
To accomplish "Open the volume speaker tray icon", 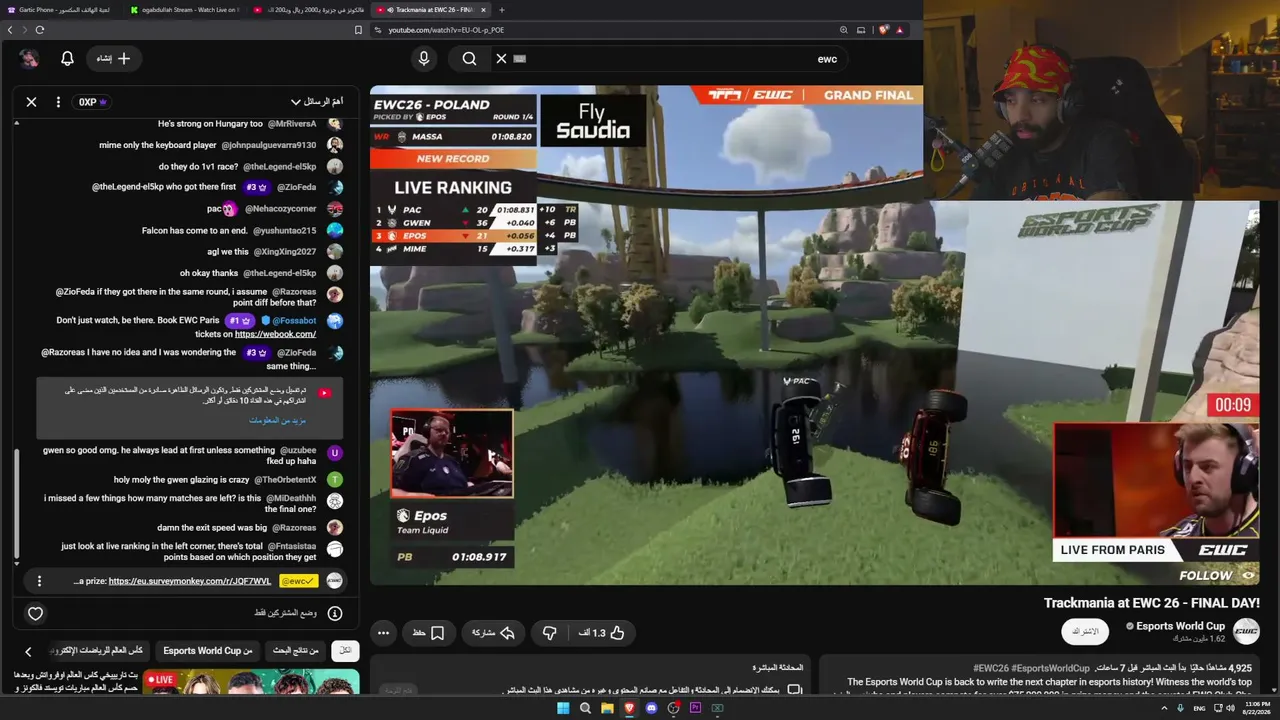I will [x=1230, y=708].
